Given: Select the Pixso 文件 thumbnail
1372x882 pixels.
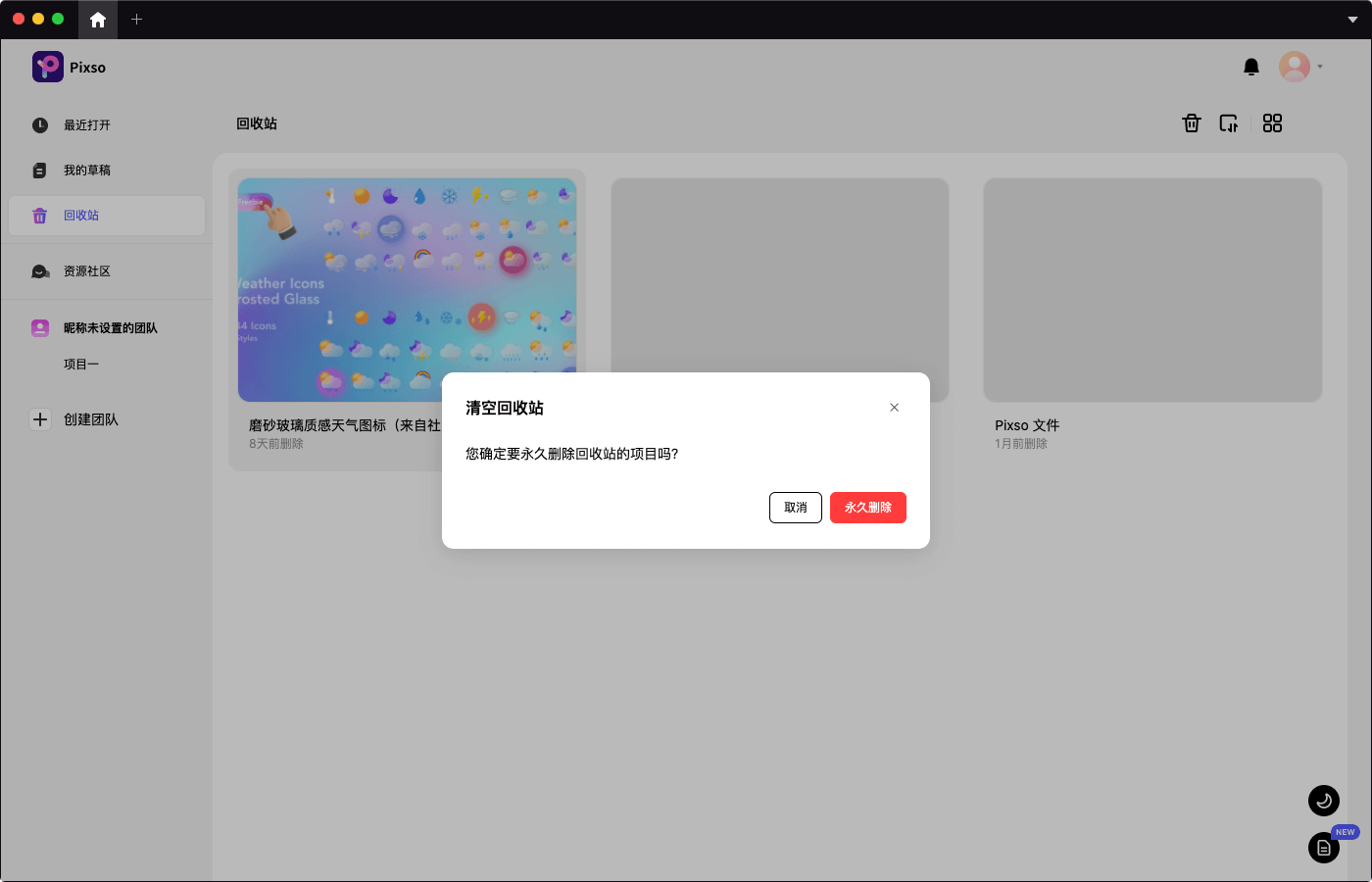Looking at the screenshot, I should [x=1153, y=290].
